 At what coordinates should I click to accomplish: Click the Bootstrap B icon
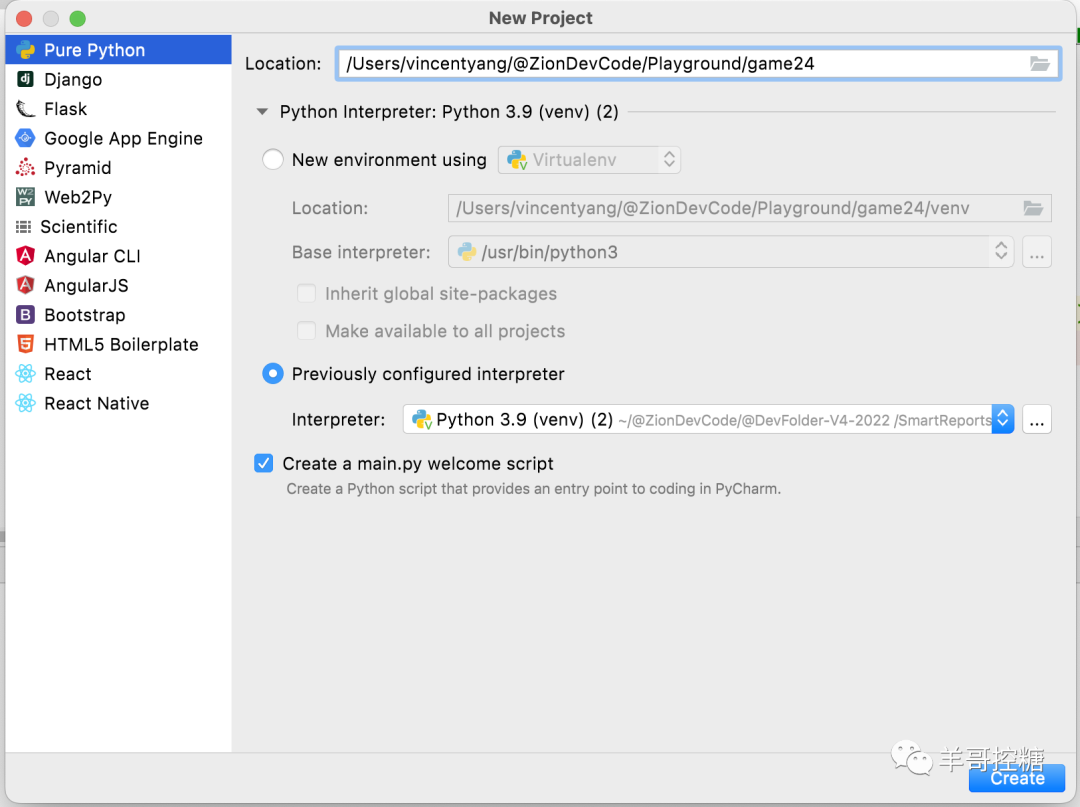coord(25,315)
